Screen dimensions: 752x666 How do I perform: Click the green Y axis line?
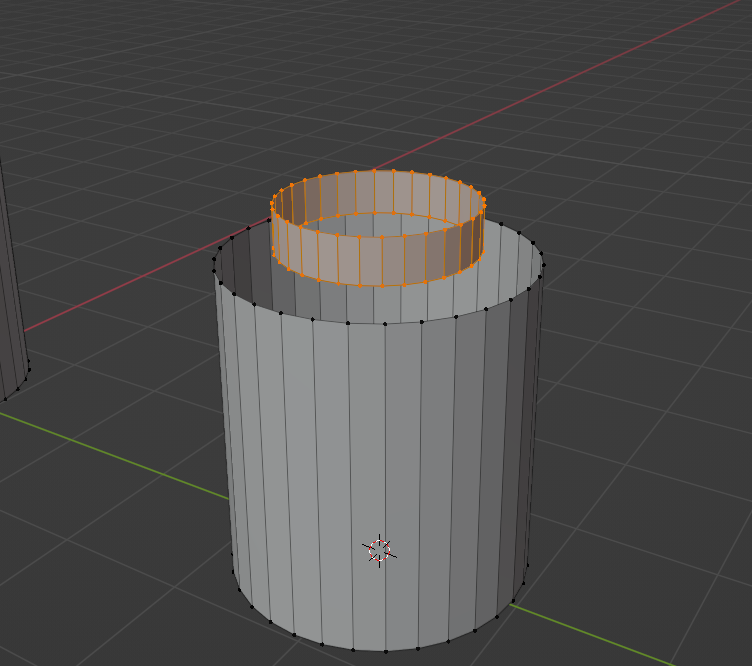115,456
